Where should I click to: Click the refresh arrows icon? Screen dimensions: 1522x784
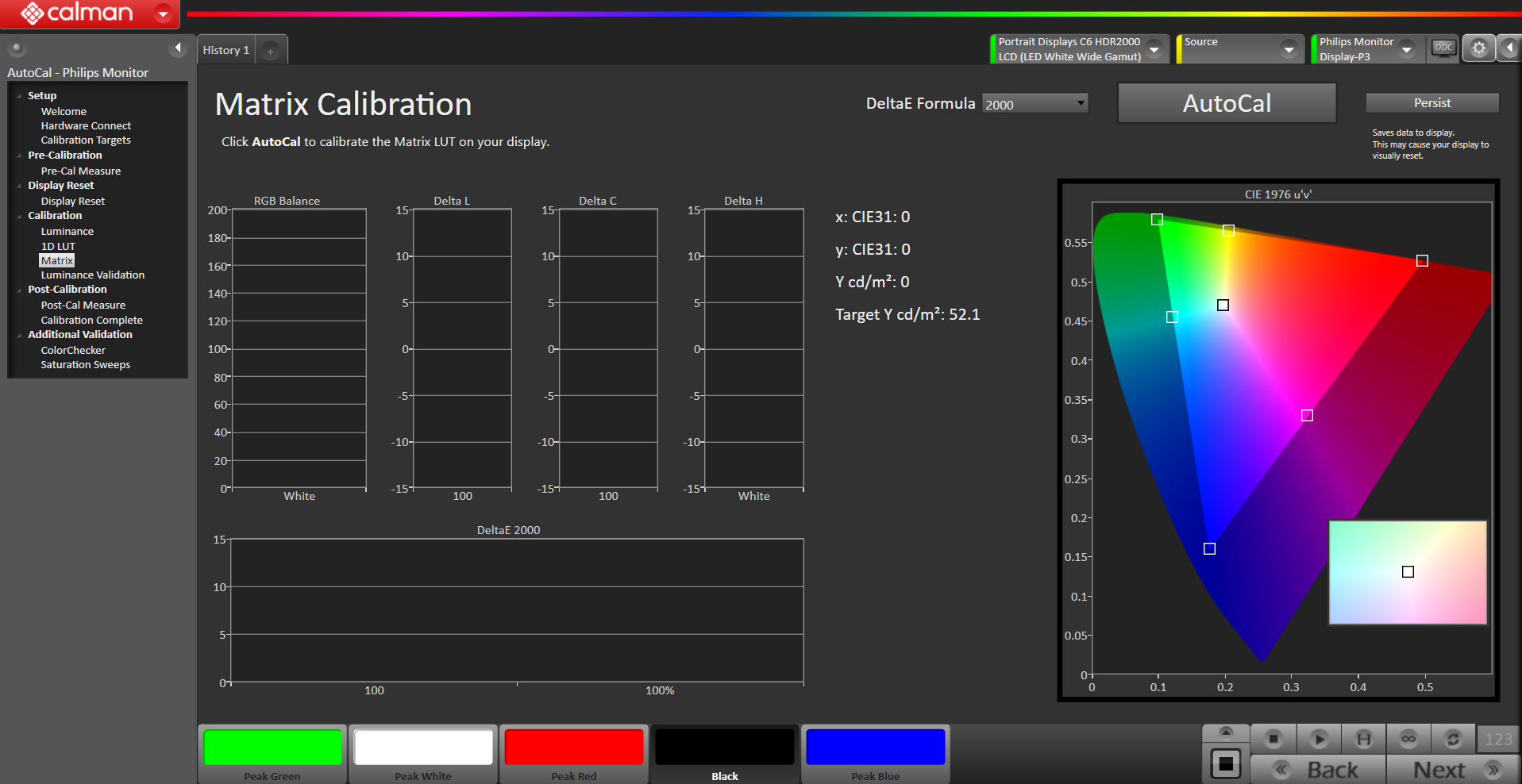click(1453, 739)
